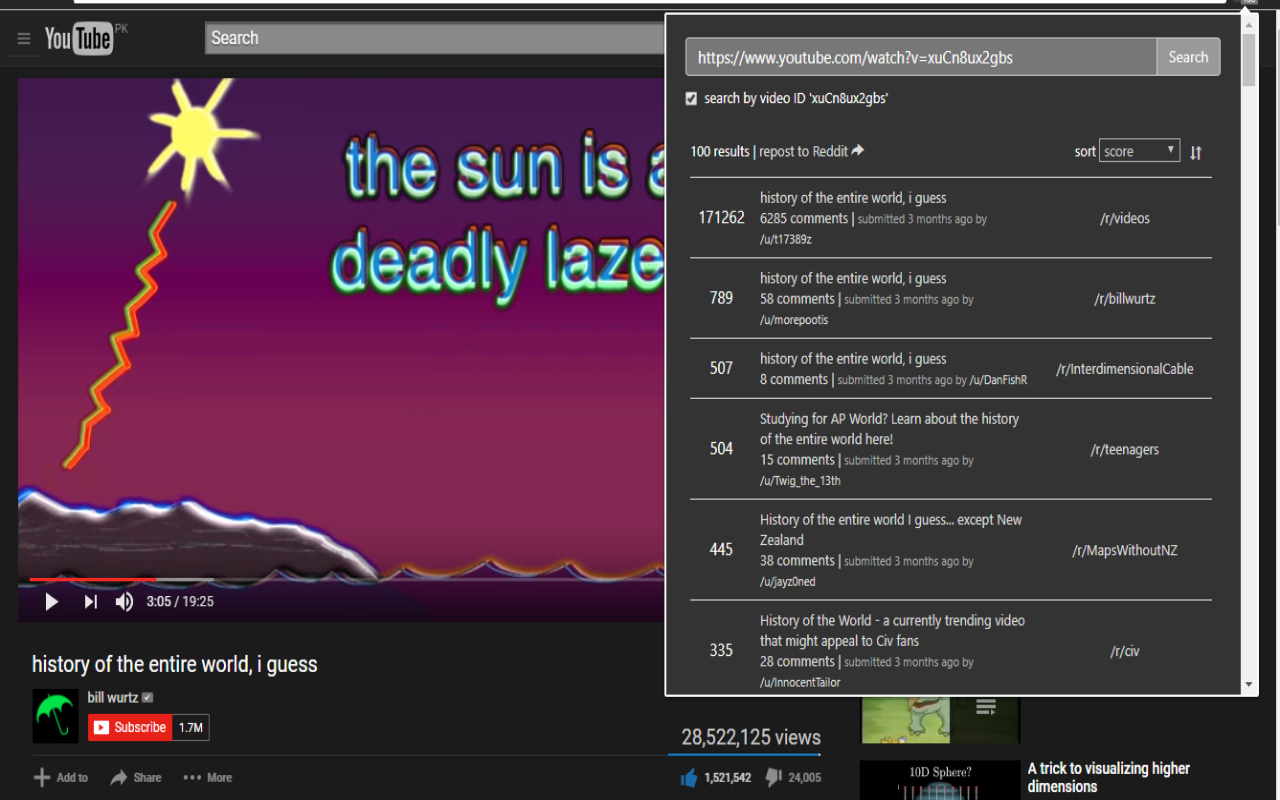Open bill wurtz channel name link

tap(113, 697)
